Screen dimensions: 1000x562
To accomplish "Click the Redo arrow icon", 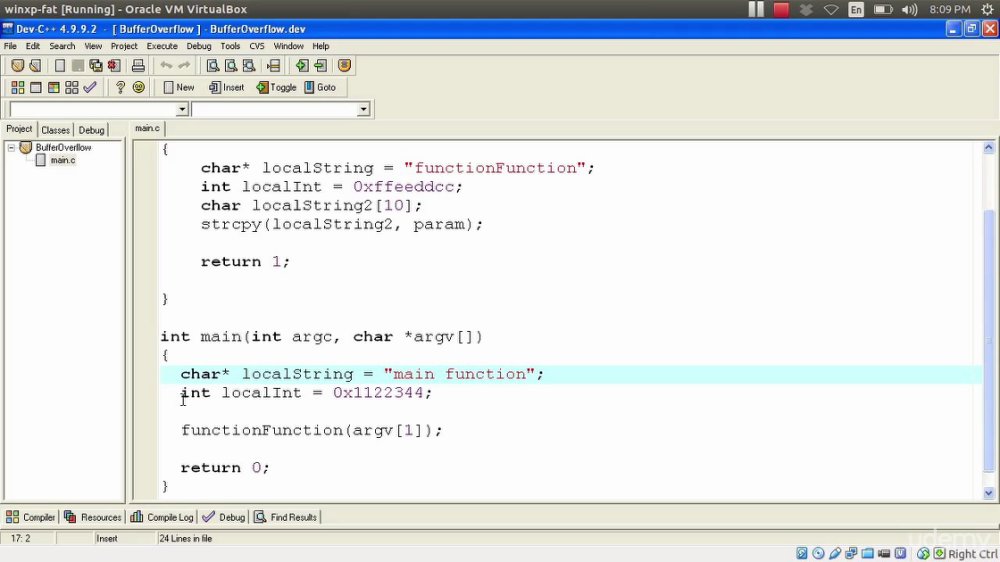I will [184, 65].
